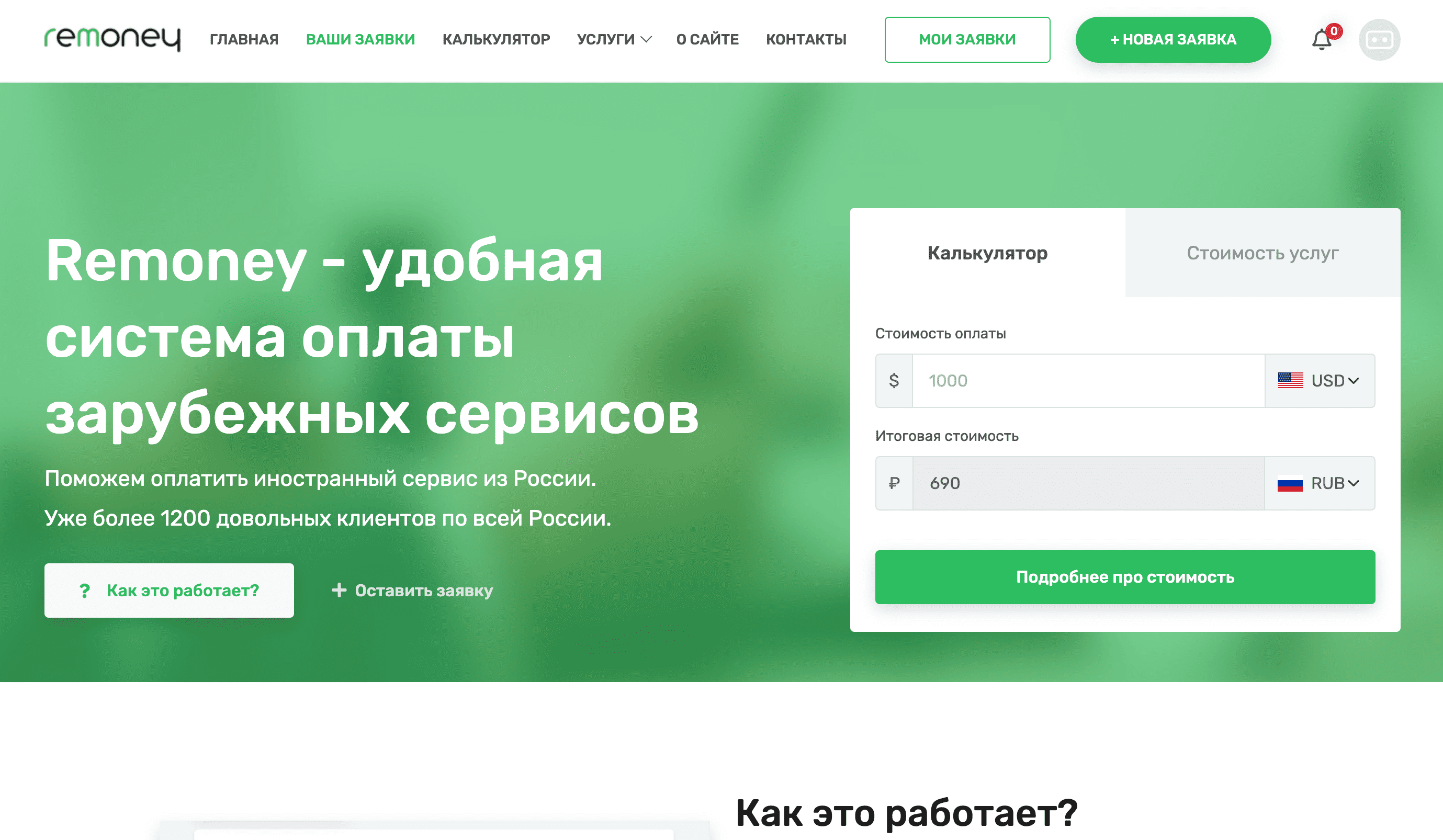Open the notifications bell icon
Image resolution: width=1443 pixels, height=840 pixels.
(1322, 40)
